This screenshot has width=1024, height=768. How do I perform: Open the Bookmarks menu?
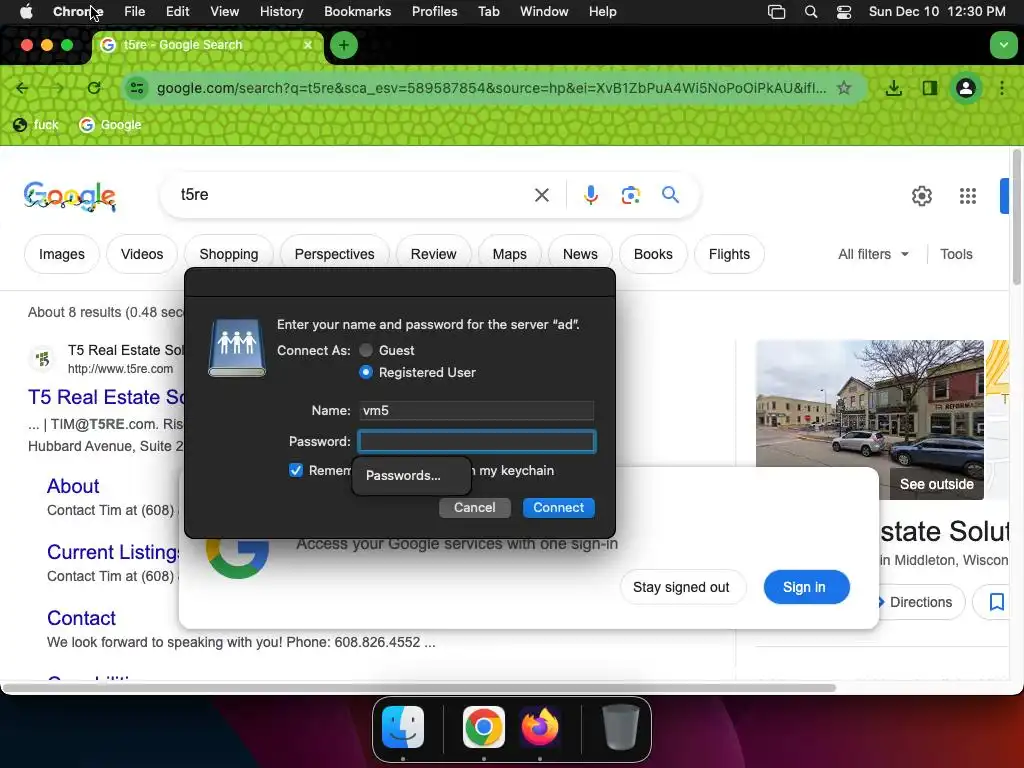coord(357,12)
